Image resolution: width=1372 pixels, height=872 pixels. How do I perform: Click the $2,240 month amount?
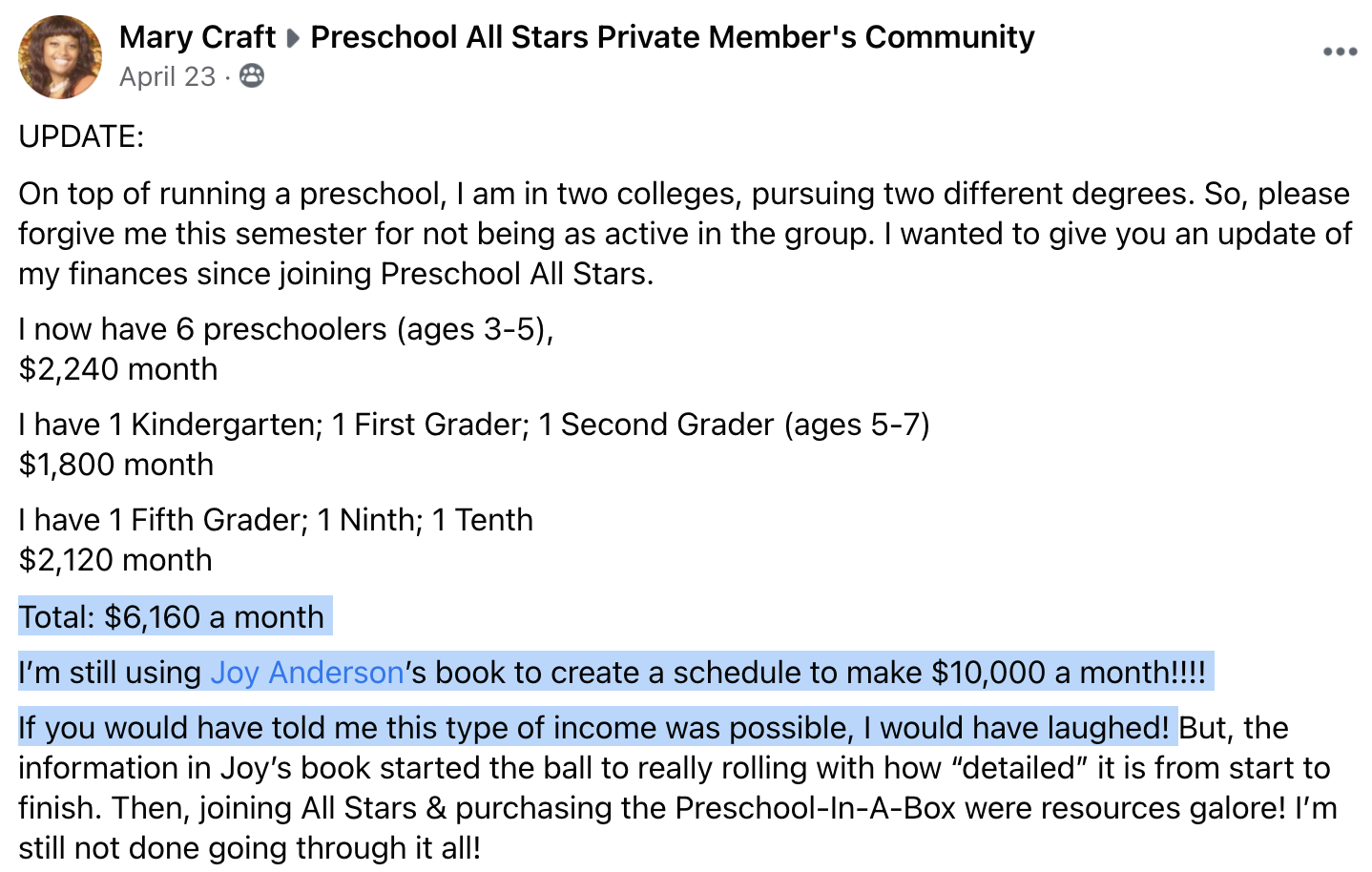118,369
